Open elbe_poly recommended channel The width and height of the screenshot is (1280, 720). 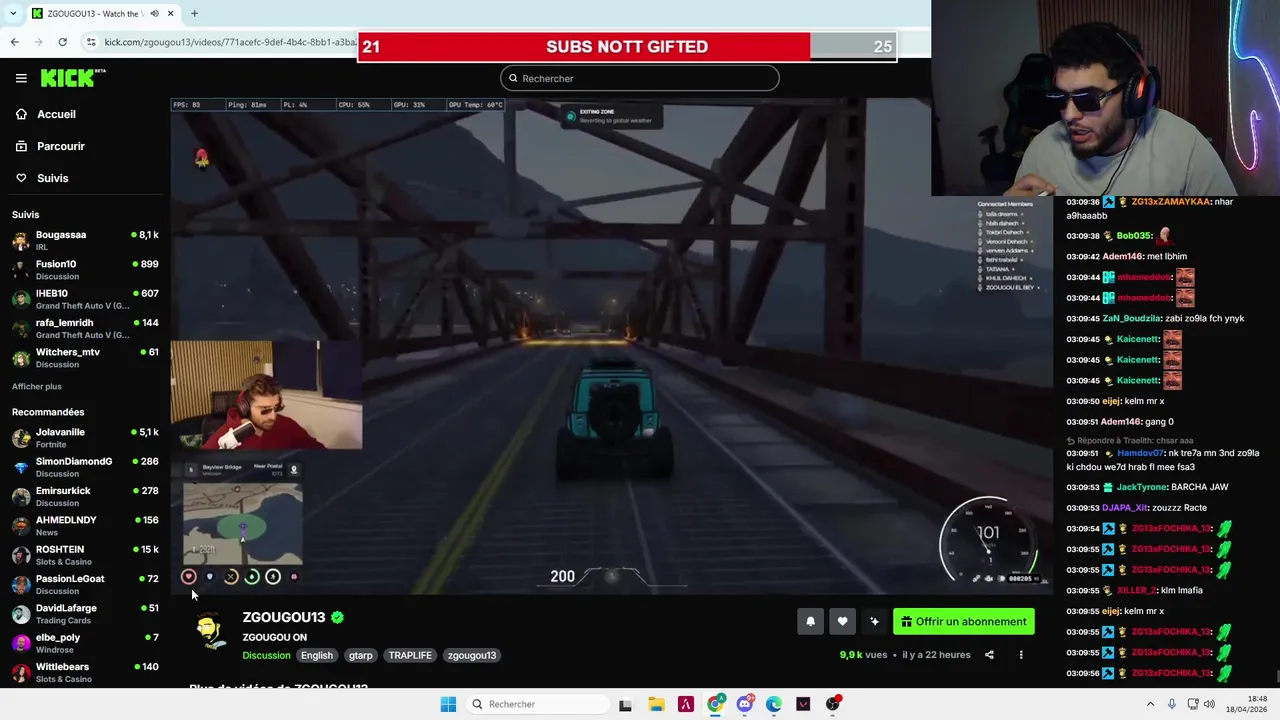click(85, 643)
